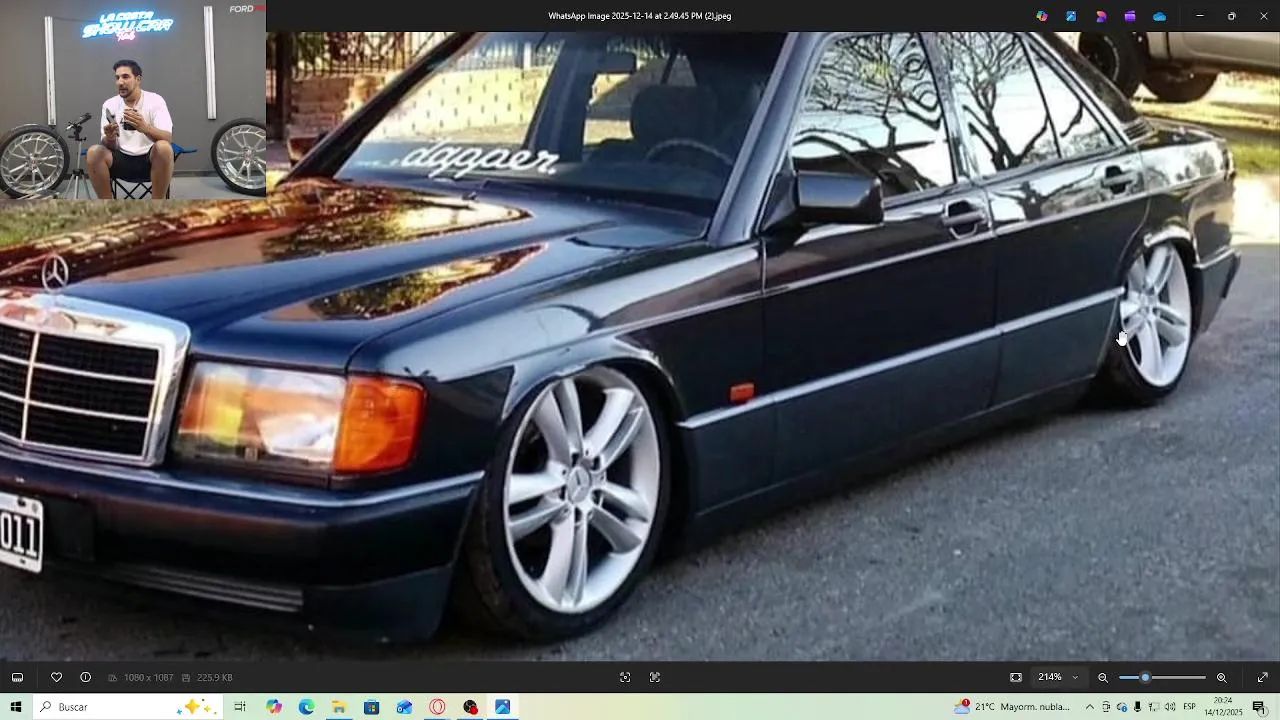
Task: Open Microsoft Edge from the taskbar
Action: click(x=306, y=707)
